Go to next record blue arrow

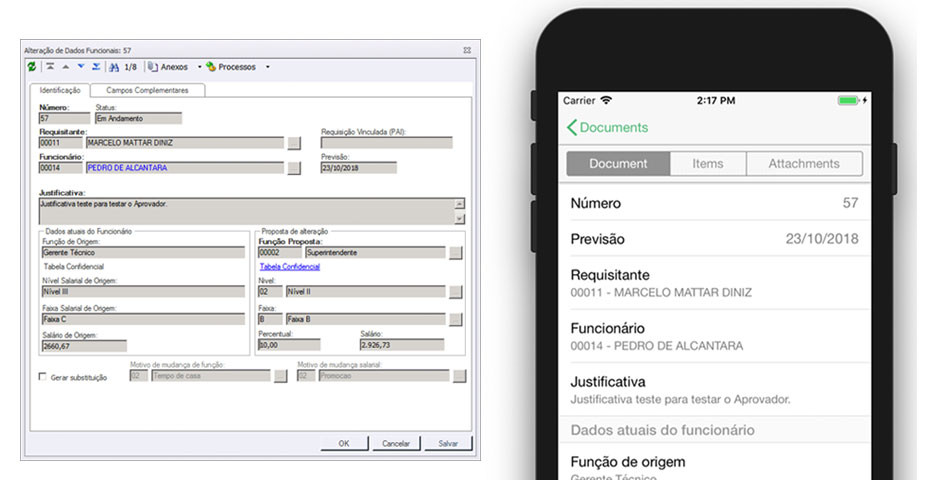coord(81,67)
